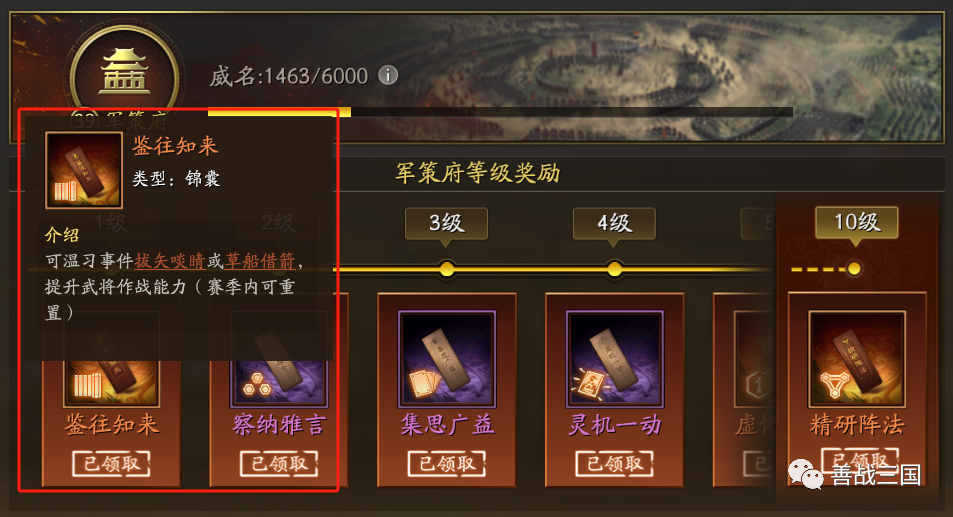The width and height of the screenshot is (953, 517).
Task: Open the 灵机一动 reward card icon
Action: 614,359
